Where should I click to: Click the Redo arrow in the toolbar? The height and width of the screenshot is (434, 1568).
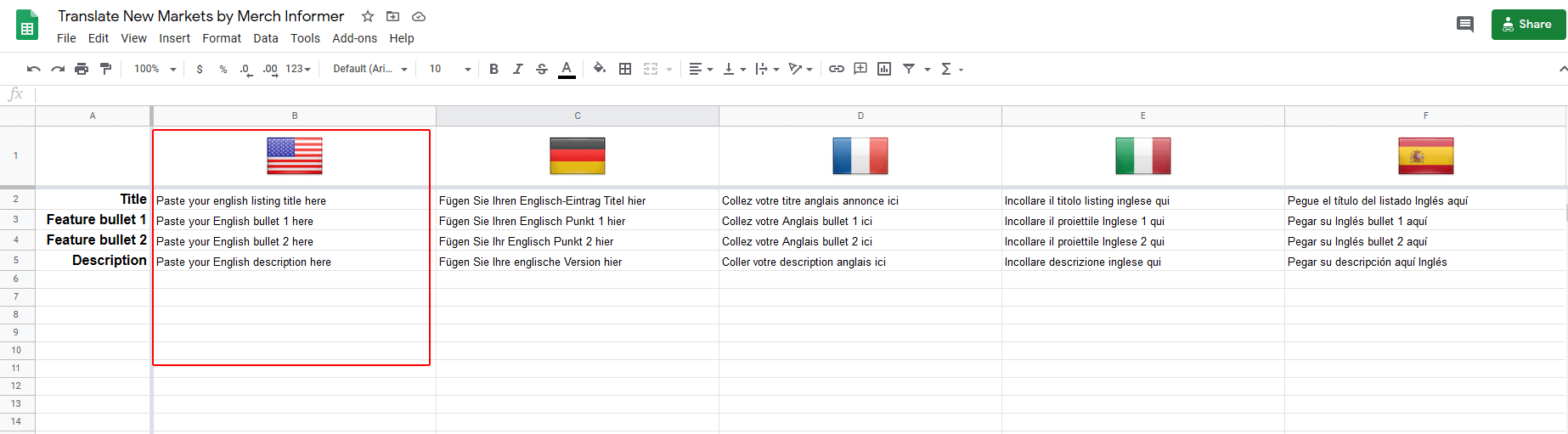tap(58, 69)
